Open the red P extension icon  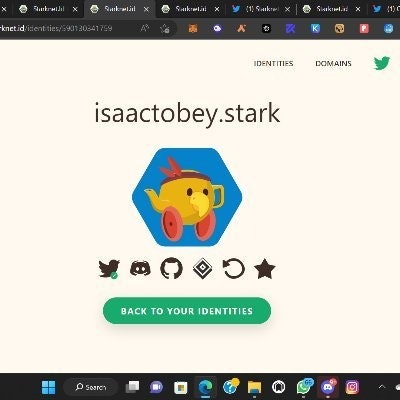pyautogui.click(x=364, y=29)
